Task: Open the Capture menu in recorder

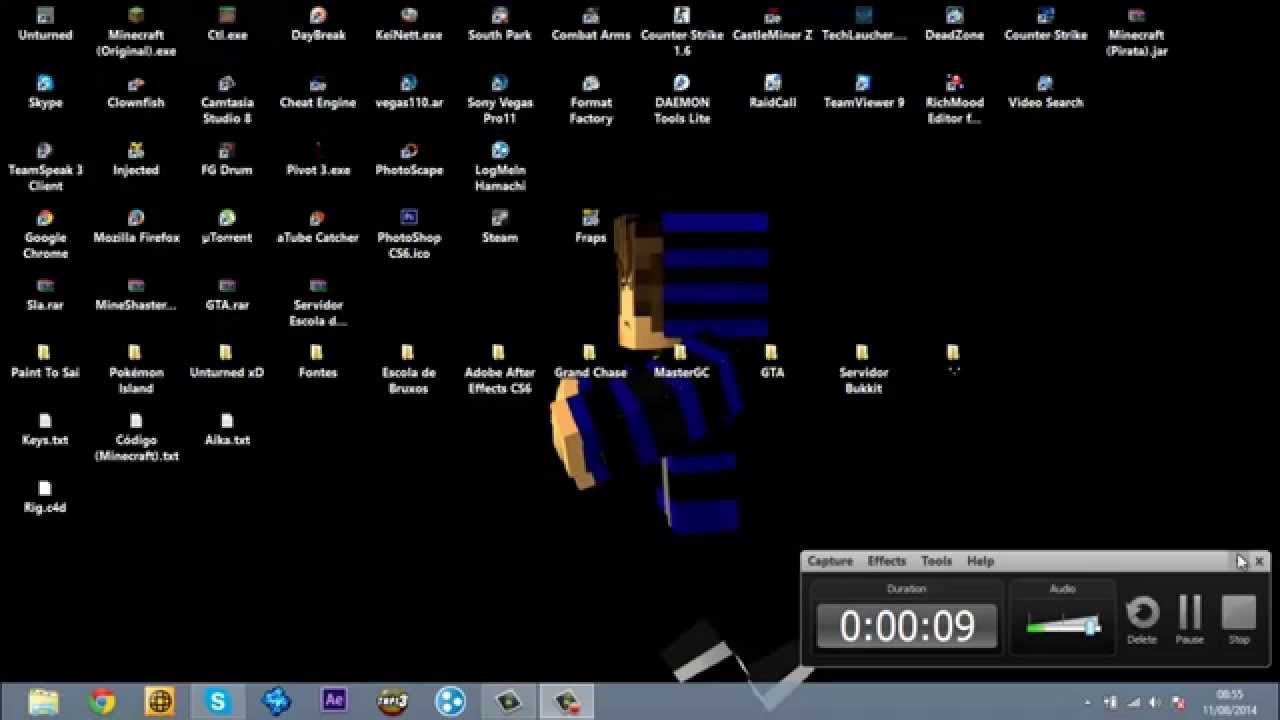Action: point(830,561)
